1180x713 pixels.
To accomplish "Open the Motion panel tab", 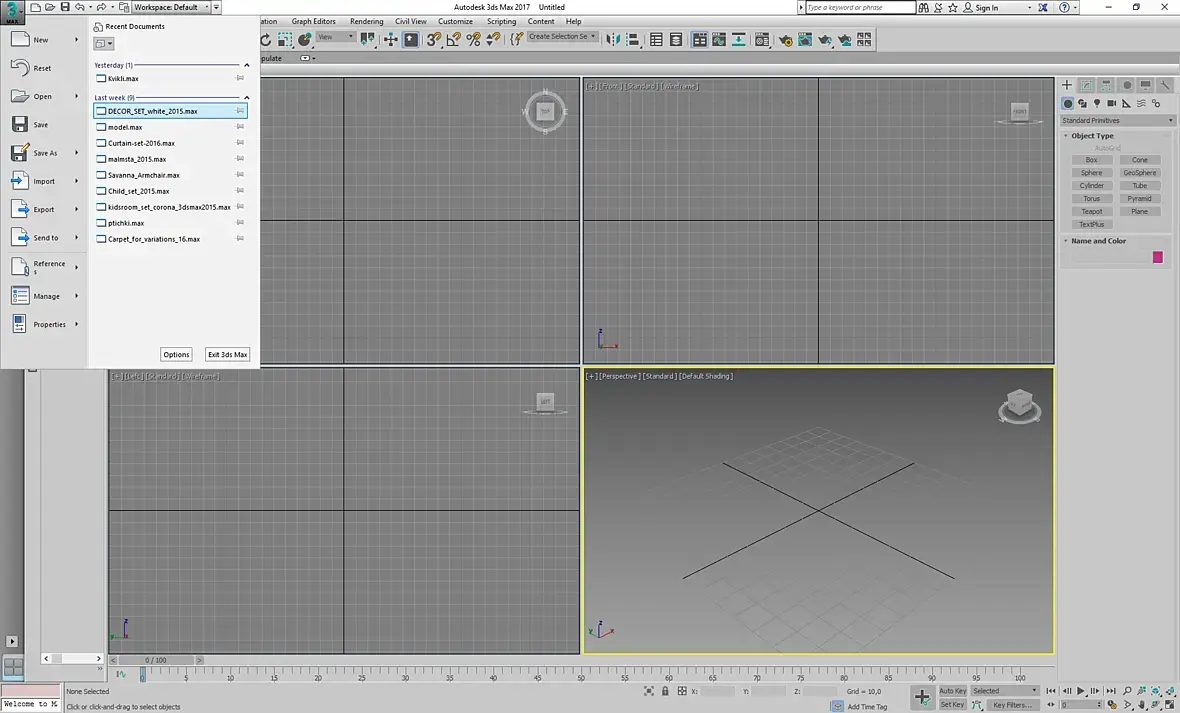I will (x=1126, y=85).
